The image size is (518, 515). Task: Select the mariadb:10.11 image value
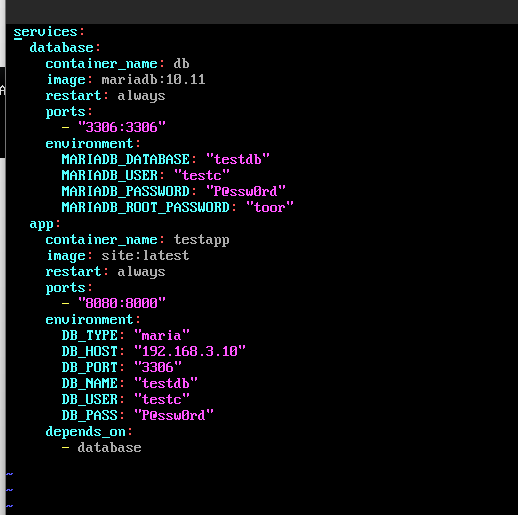point(153,80)
